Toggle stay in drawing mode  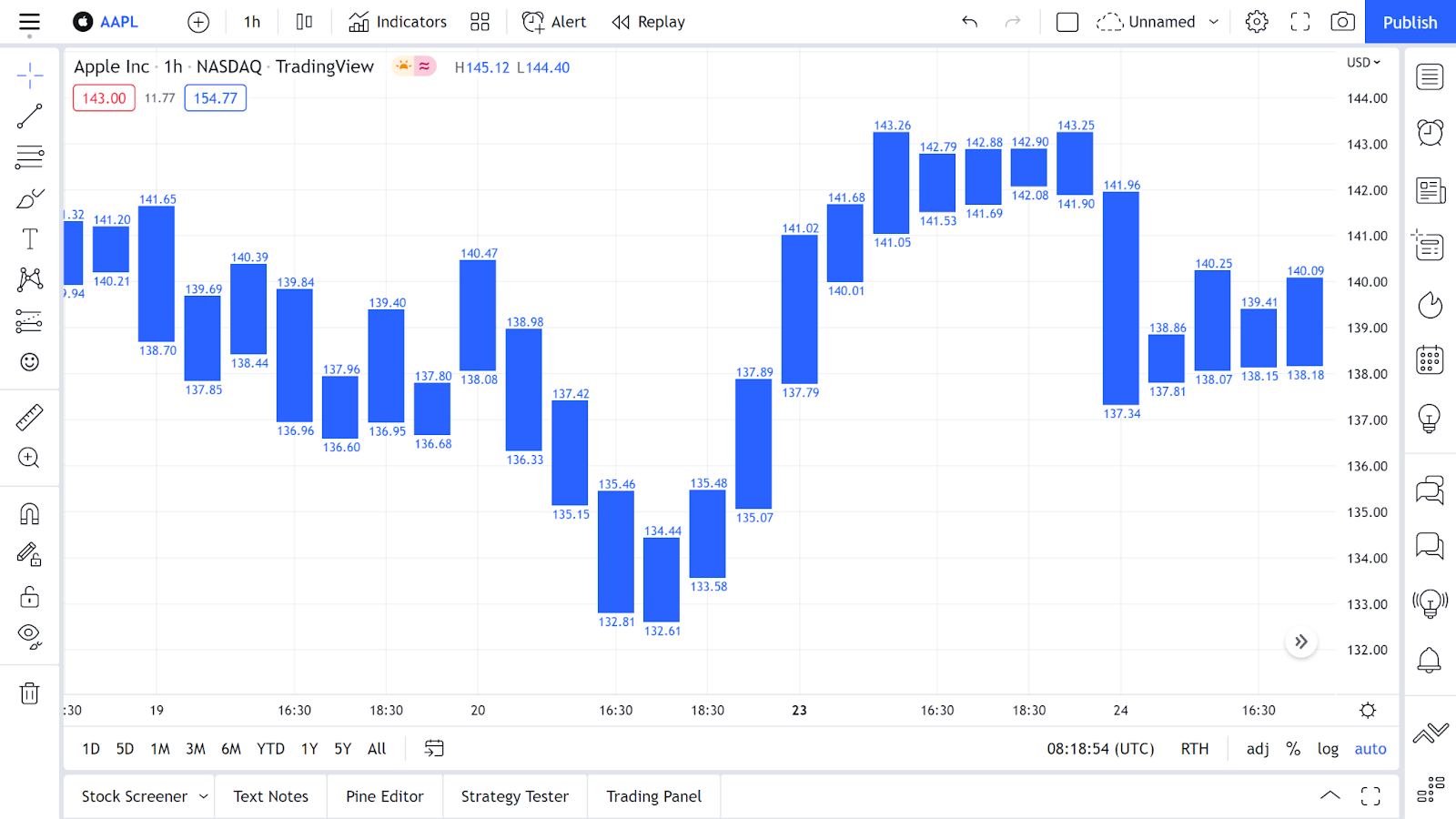(x=30, y=555)
